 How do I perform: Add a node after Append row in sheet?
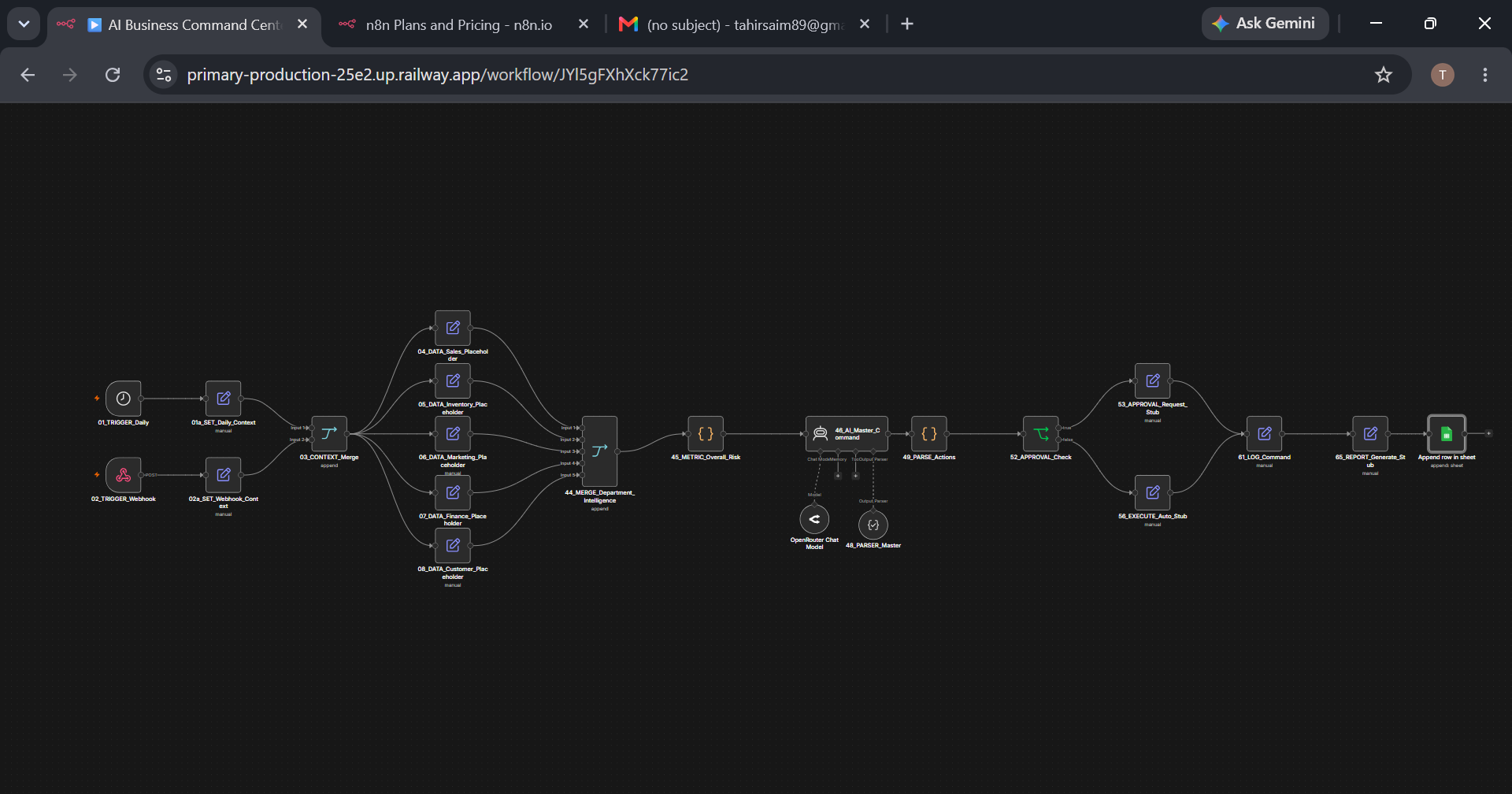[x=1488, y=433]
